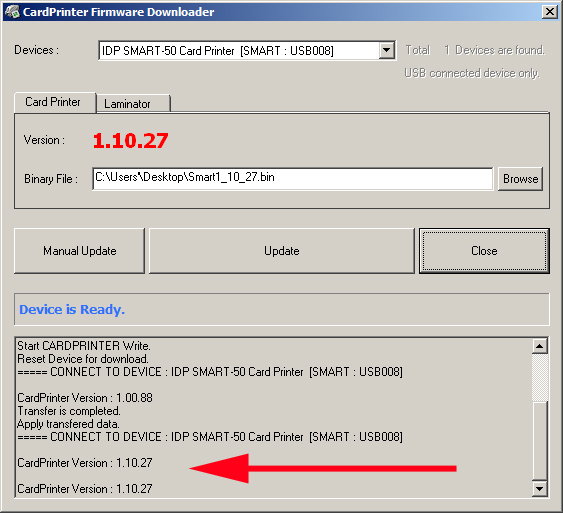Switch to the Card Printer tab
The height and width of the screenshot is (513, 563).
[x=55, y=102]
